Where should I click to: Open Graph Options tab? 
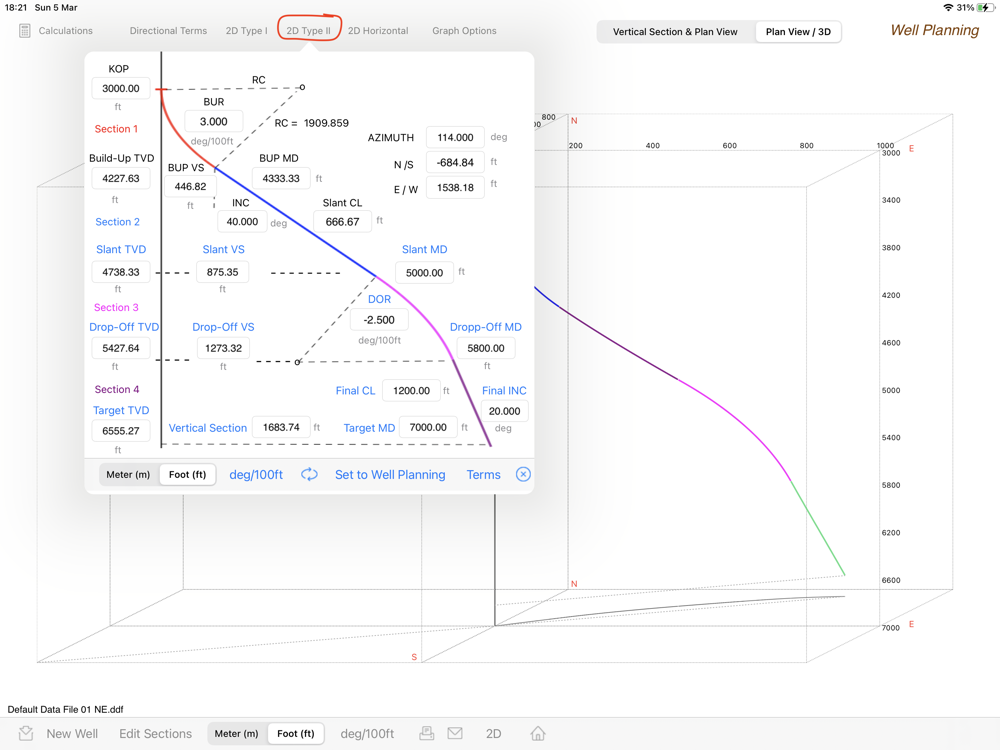[x=464, y=31]
